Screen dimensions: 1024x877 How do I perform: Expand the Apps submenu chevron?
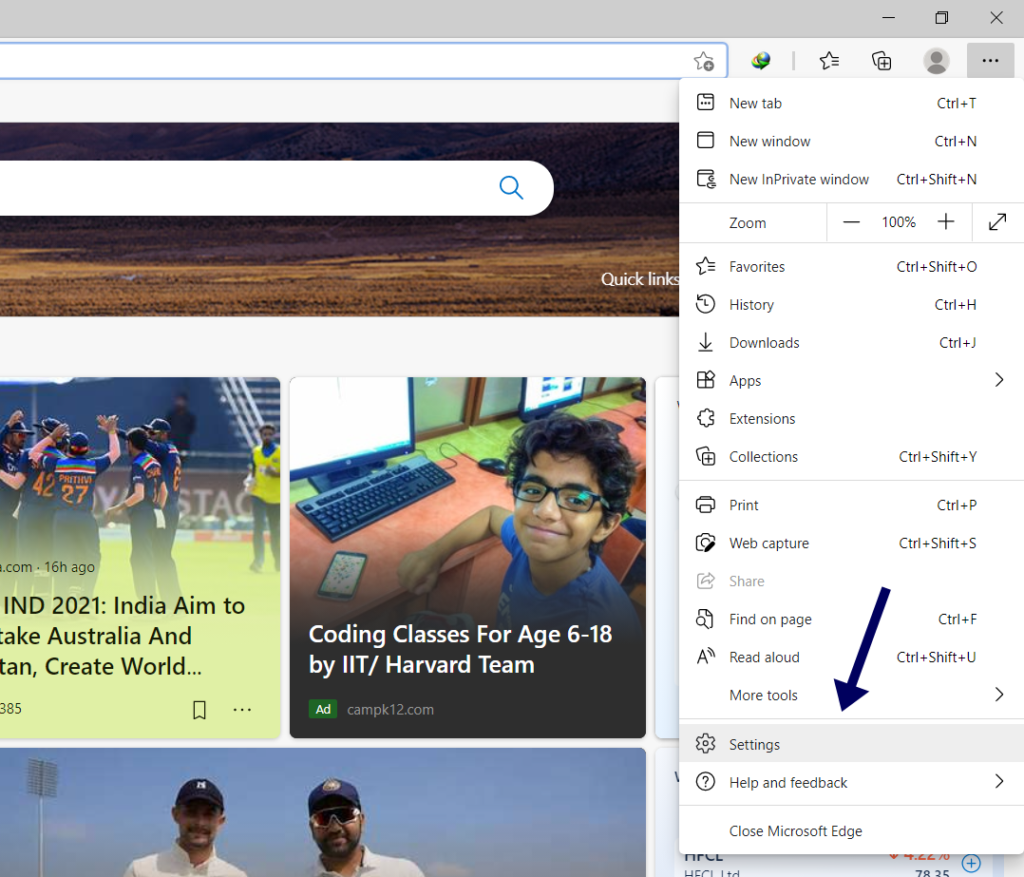pos(999,380)
